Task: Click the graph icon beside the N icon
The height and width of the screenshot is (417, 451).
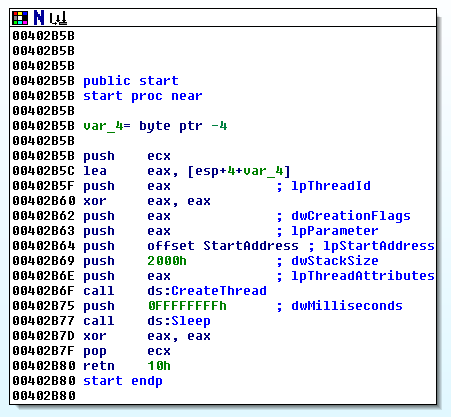Action: coord(58,18)
